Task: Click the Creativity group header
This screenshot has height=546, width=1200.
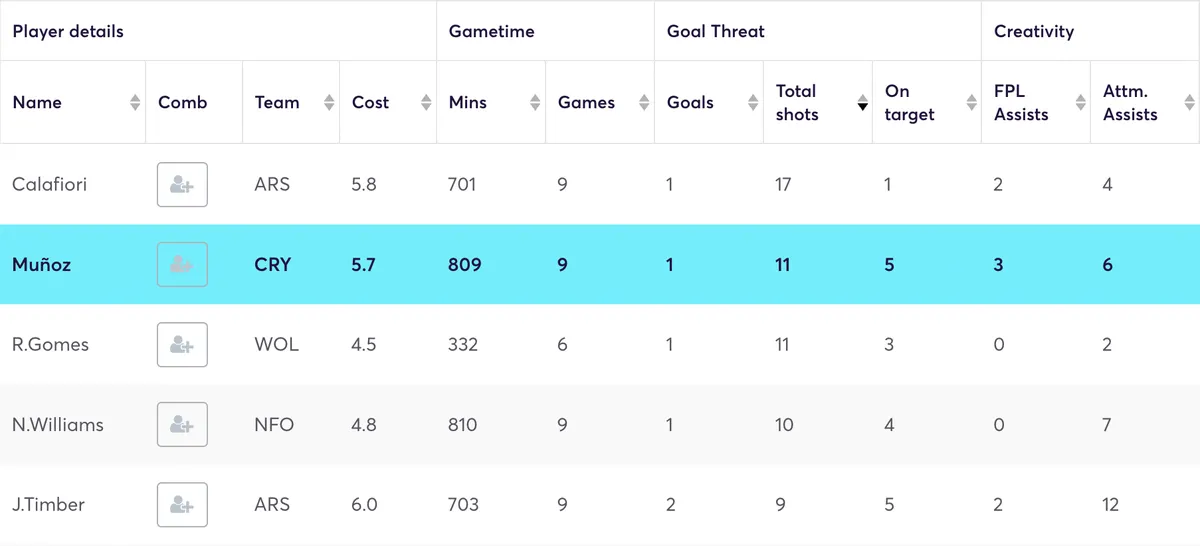Action: (x=1034, y=31)
